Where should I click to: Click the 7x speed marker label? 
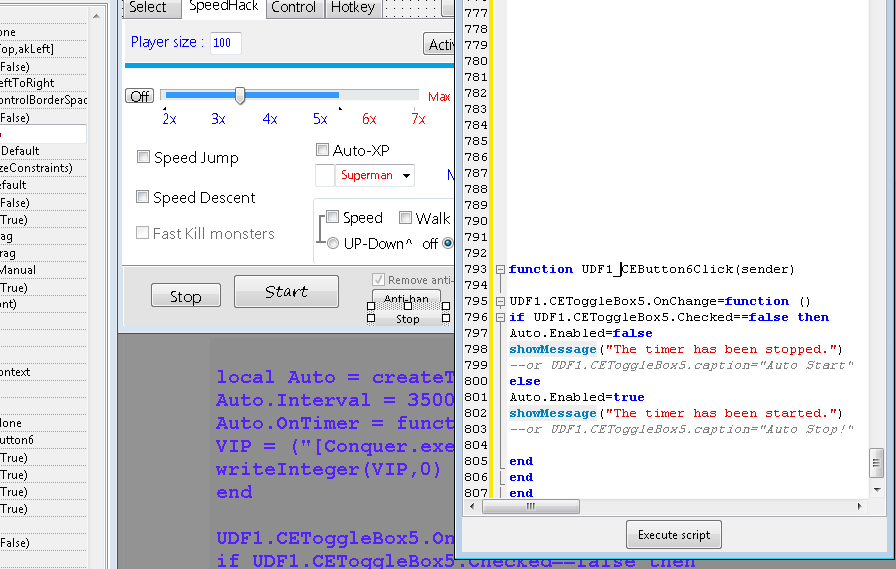coord(418,119)
